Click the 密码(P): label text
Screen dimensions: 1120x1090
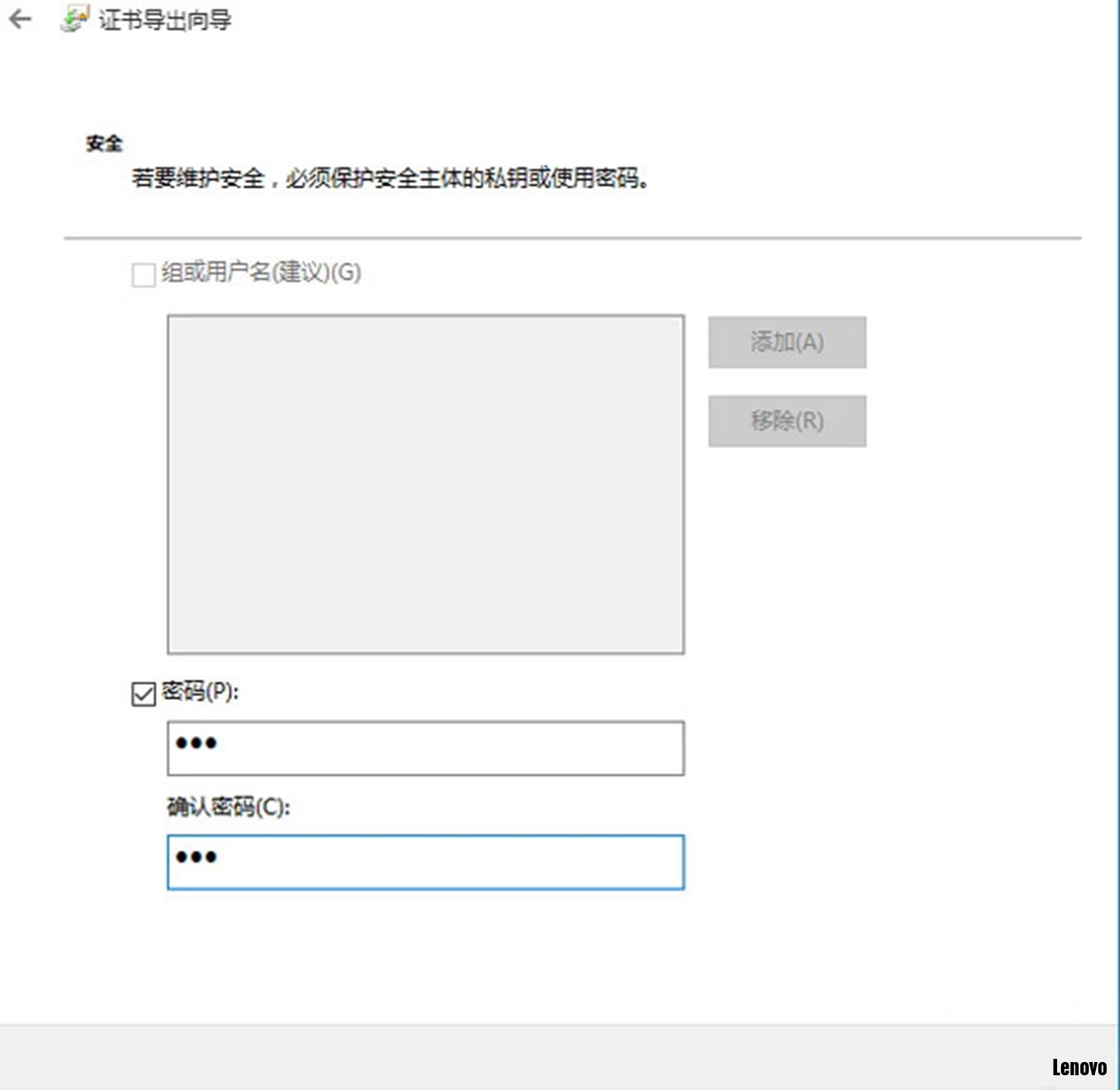click(x=201, y=692)
